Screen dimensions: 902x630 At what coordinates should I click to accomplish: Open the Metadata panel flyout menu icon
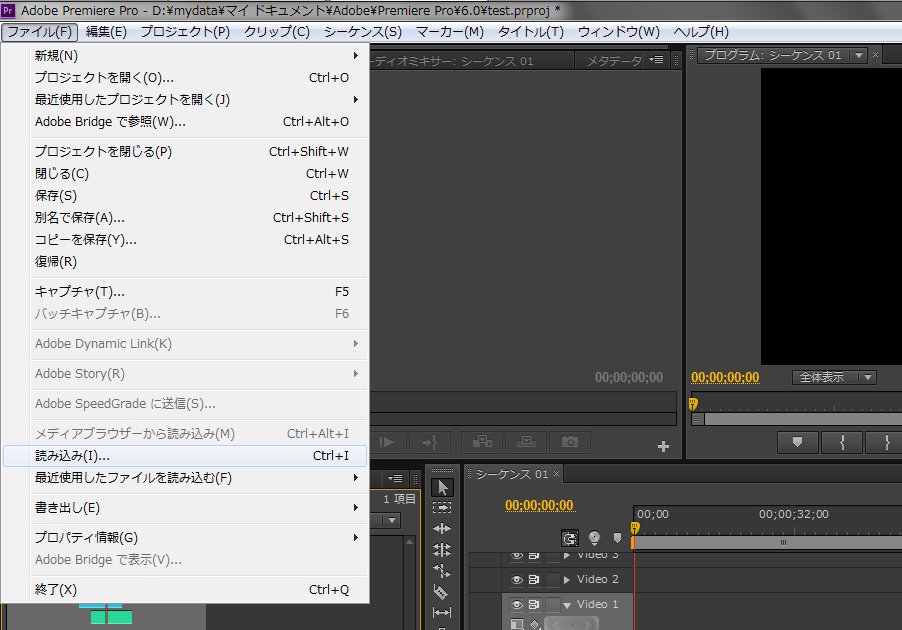(x=656, y=60)
